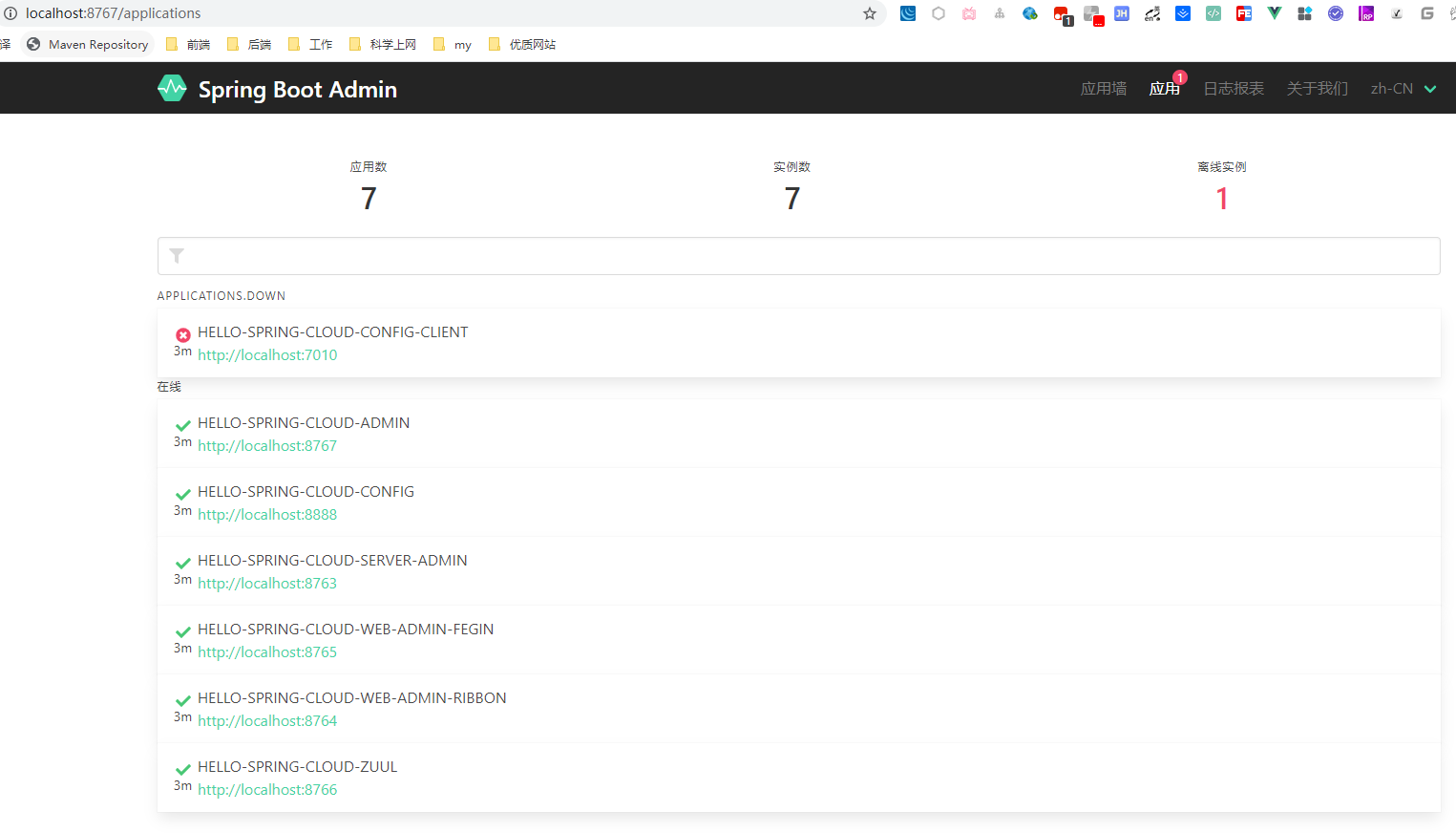Select the HELLO-SPRING-CLOUD-ADMIN application name
1456x833 pixels.
click(x=304, y=422)
